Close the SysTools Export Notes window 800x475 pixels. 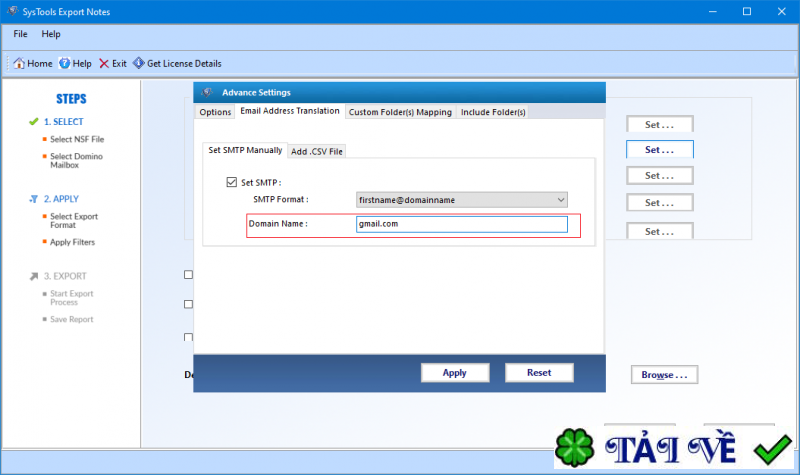click(782, 11)
